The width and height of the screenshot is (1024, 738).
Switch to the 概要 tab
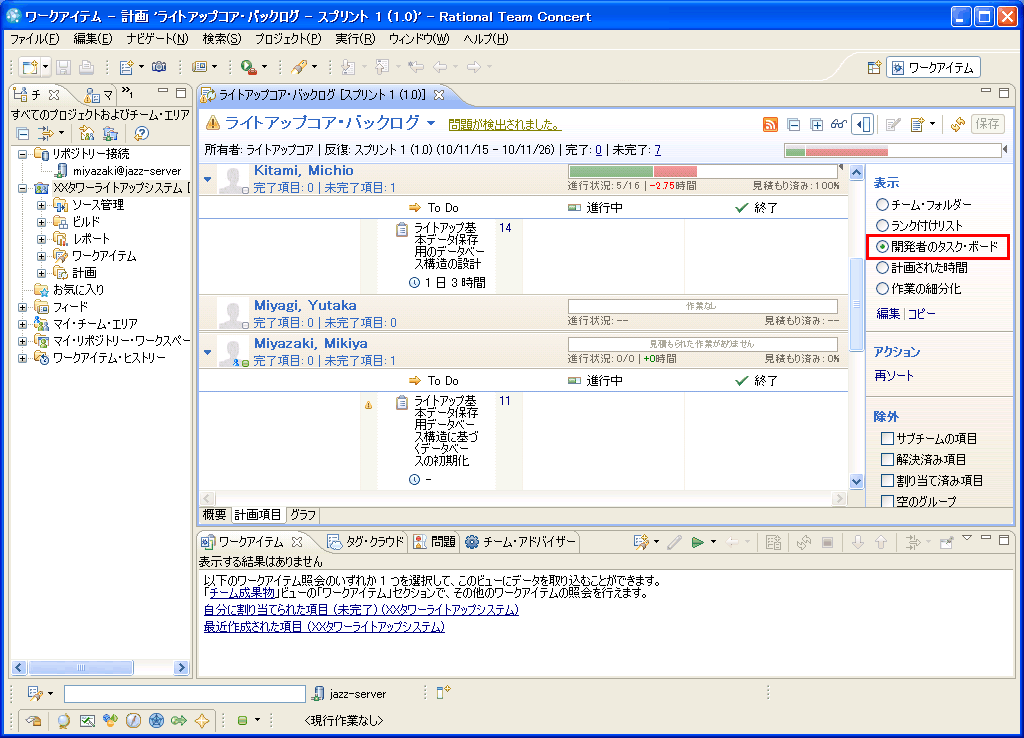214,515
